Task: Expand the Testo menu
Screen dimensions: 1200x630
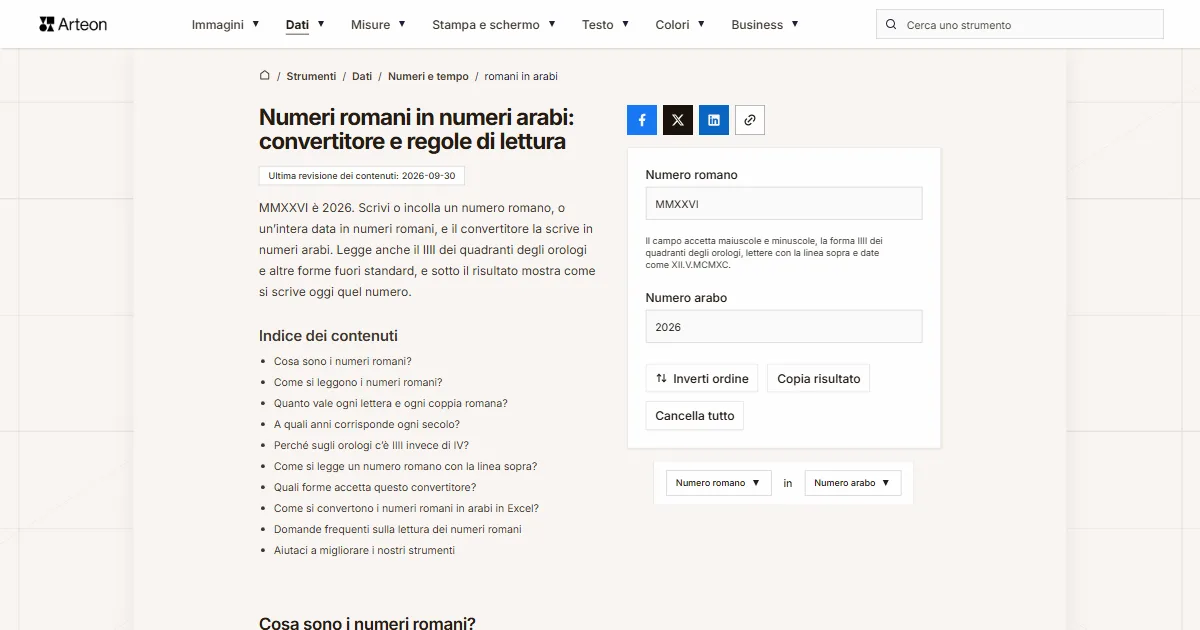Action: 606,25
